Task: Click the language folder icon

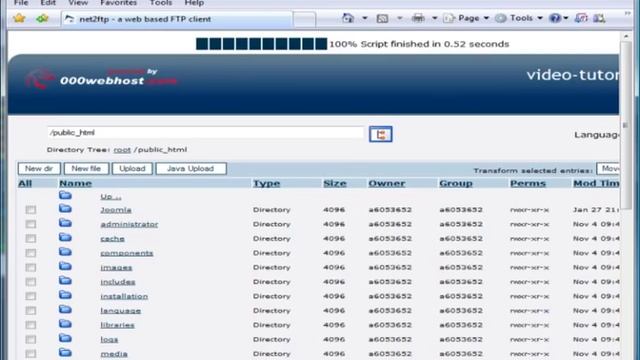Action: 65,310
